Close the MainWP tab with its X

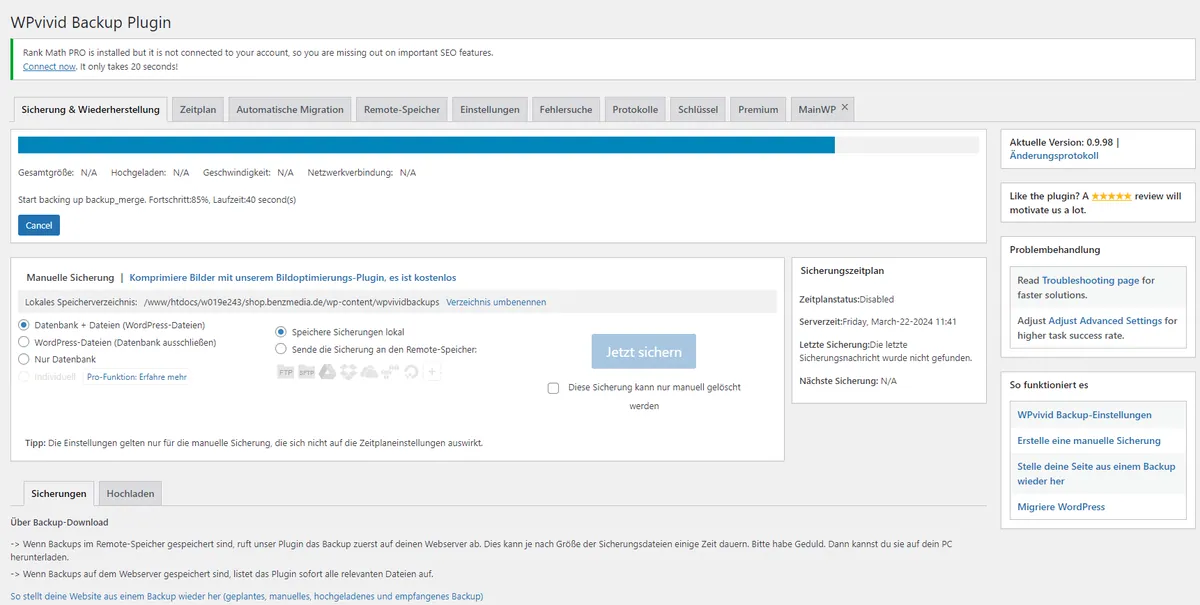point(845,107)
